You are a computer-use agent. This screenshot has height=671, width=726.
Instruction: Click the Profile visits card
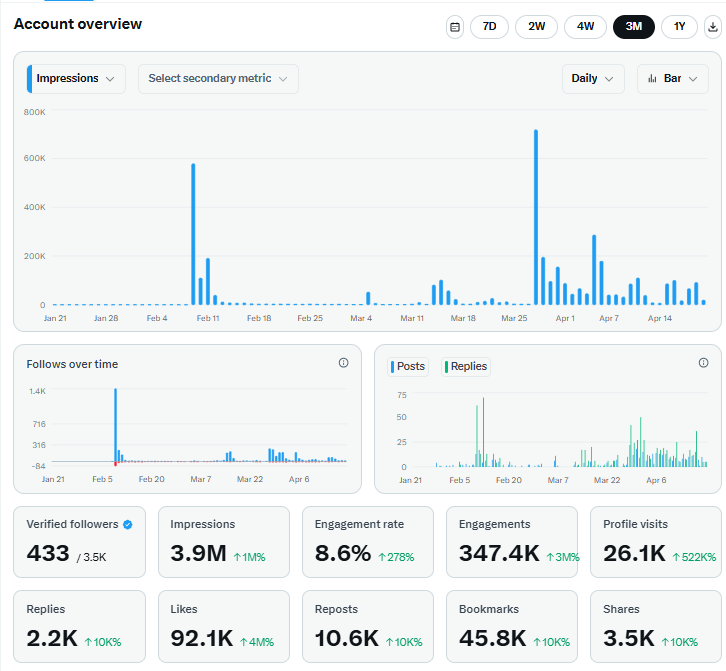tap(656, 542)
